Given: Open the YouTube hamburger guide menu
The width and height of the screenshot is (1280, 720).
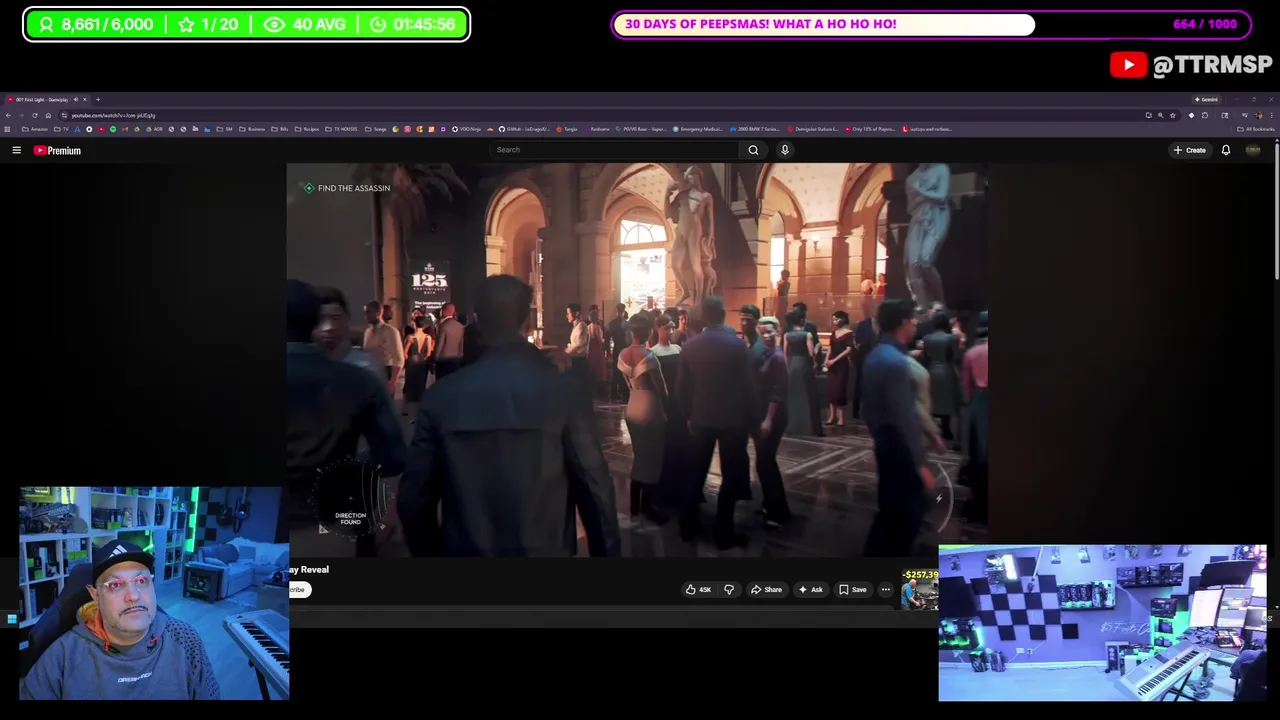Looking at the screenshot, I should point(16,150).
